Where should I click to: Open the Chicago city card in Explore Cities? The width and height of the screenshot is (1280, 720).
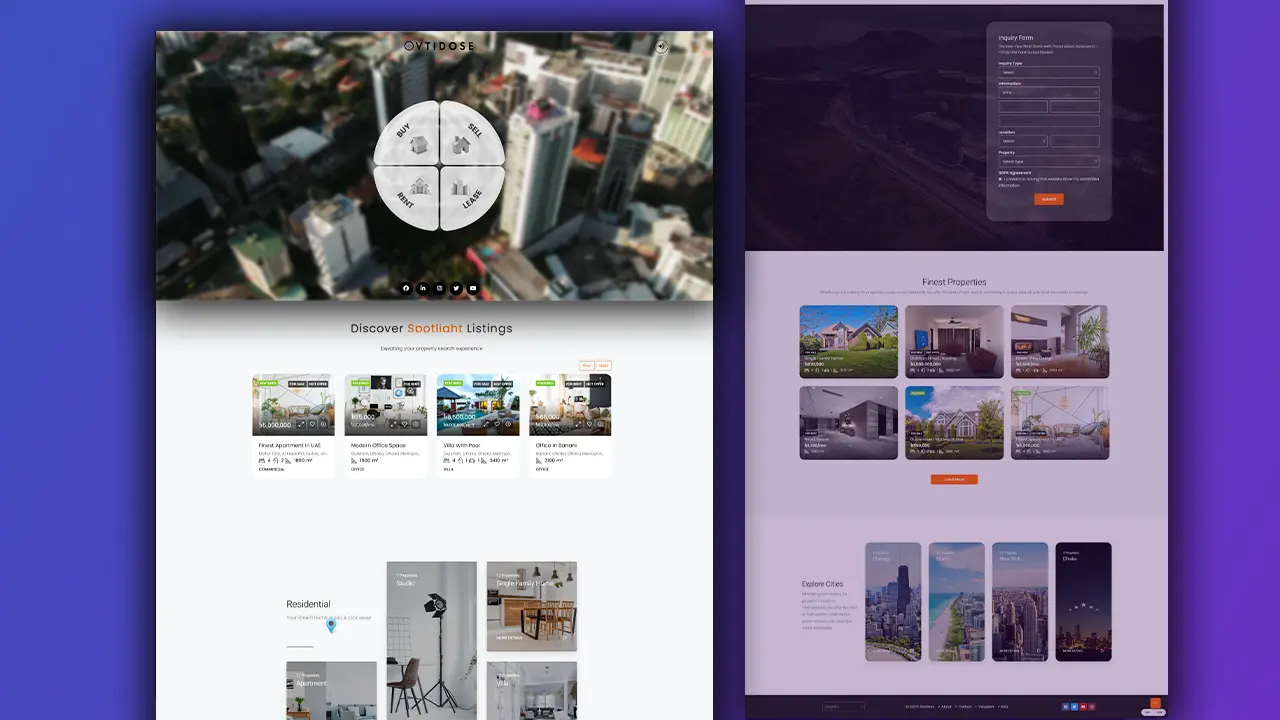pyautogui.click(x=892, y=602)
